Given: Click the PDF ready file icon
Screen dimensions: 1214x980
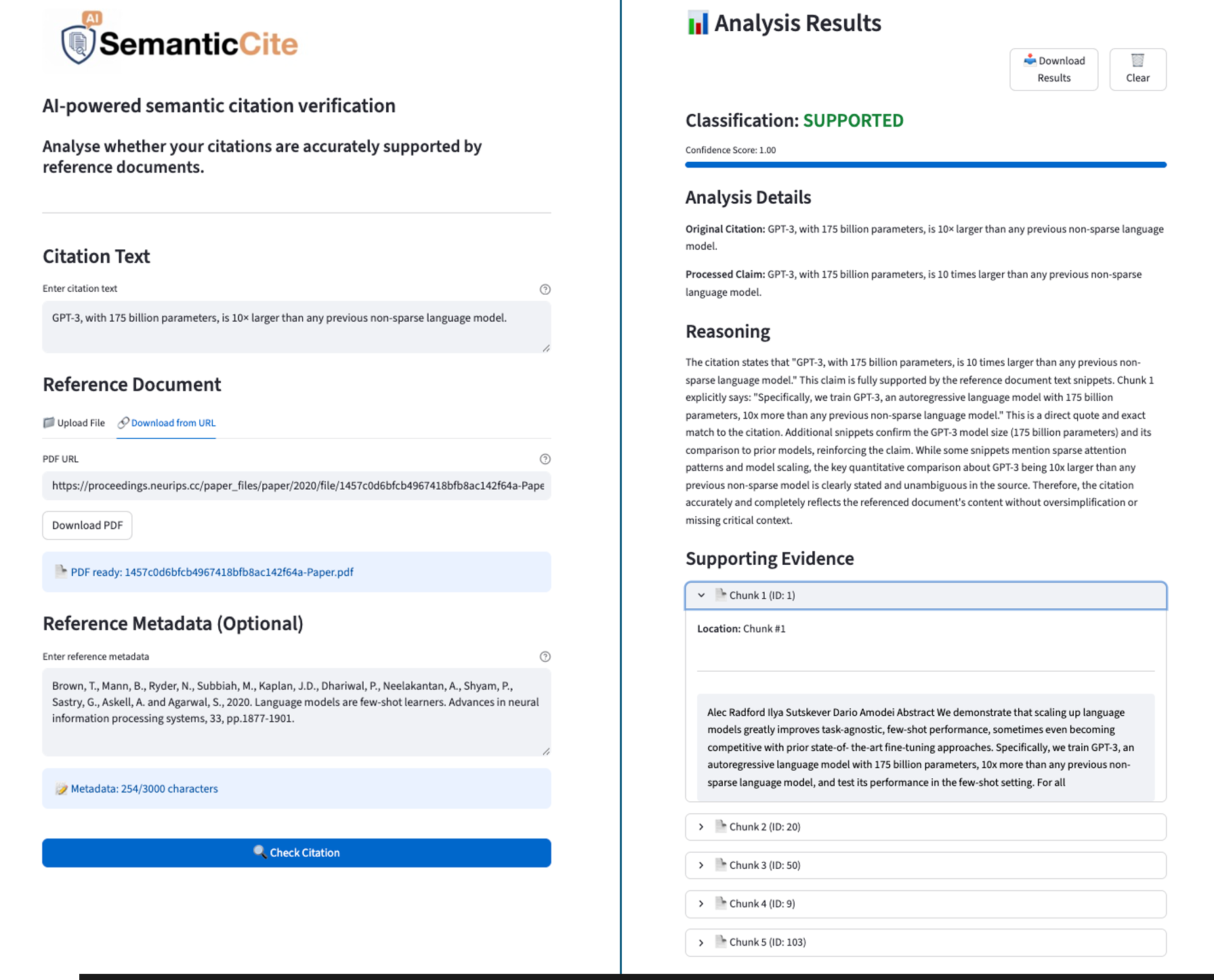Looking at the screenshot, I should tap(62, 572).
